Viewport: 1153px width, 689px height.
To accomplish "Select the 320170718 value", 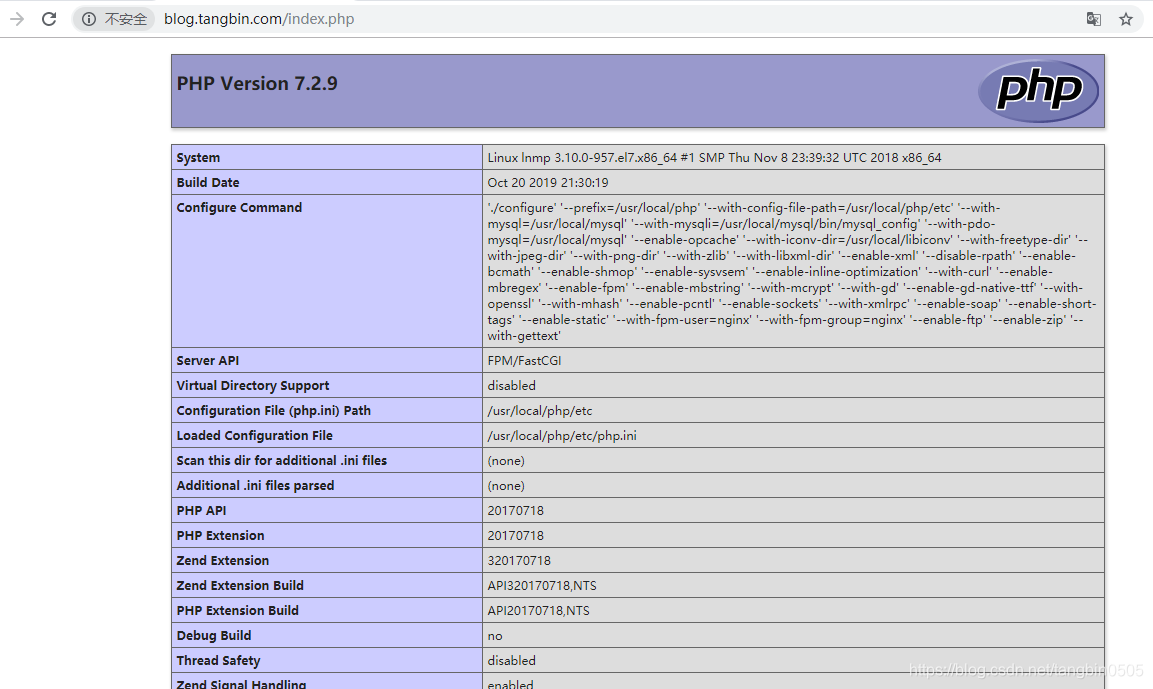I will click(519, 560).
